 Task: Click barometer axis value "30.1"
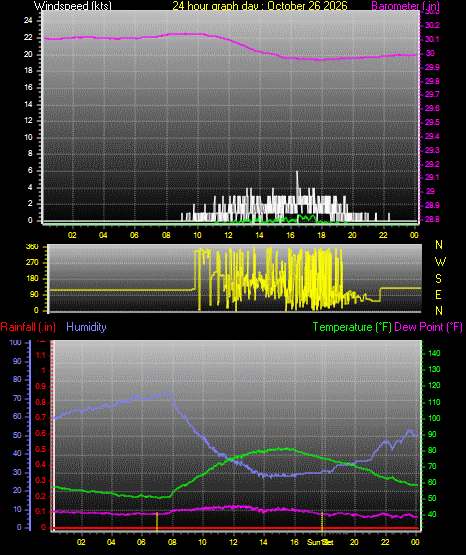pos(432,39)
